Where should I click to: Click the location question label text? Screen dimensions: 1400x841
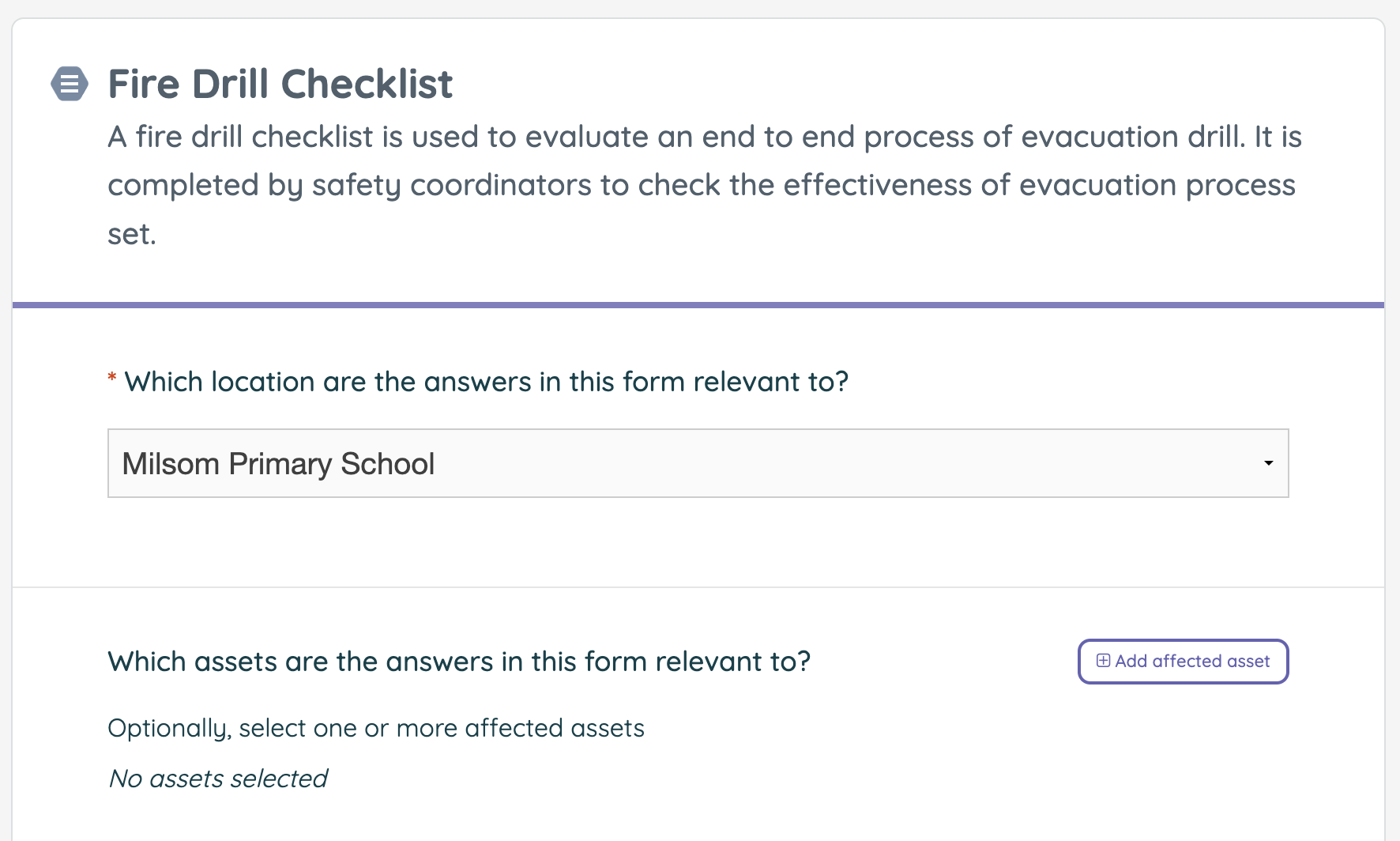coord(487,382)
